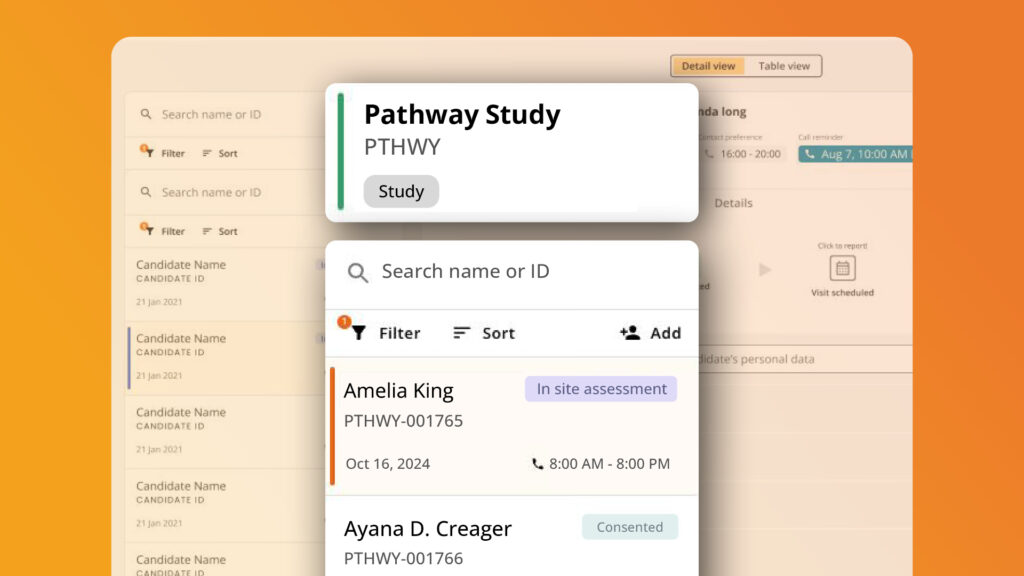Click the phone icon beside 8:00 AM - 8:00 PM
1024x576 pixels.
click(x=537, y=464)
